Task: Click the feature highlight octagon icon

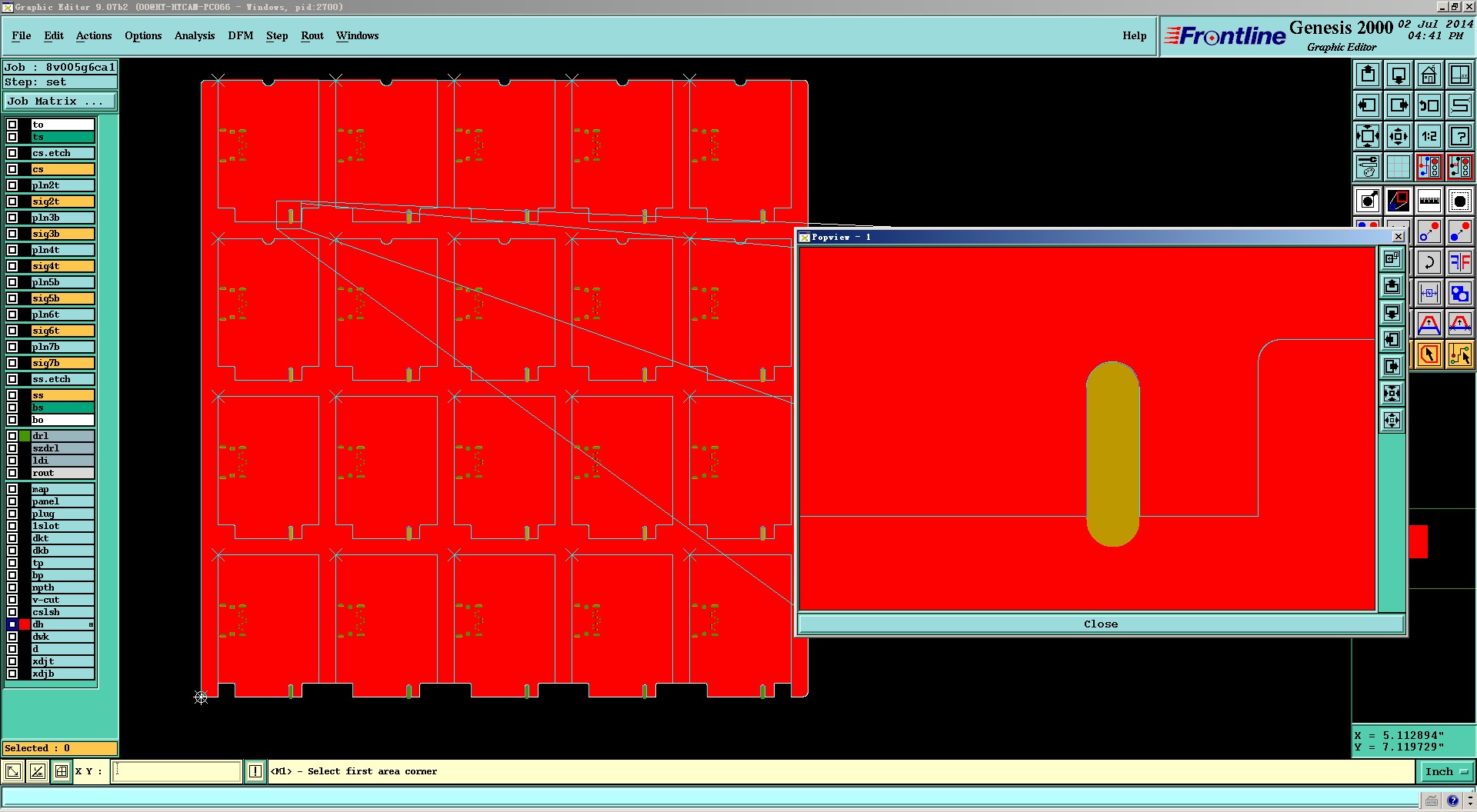Action: click(x=1460, y=201)
